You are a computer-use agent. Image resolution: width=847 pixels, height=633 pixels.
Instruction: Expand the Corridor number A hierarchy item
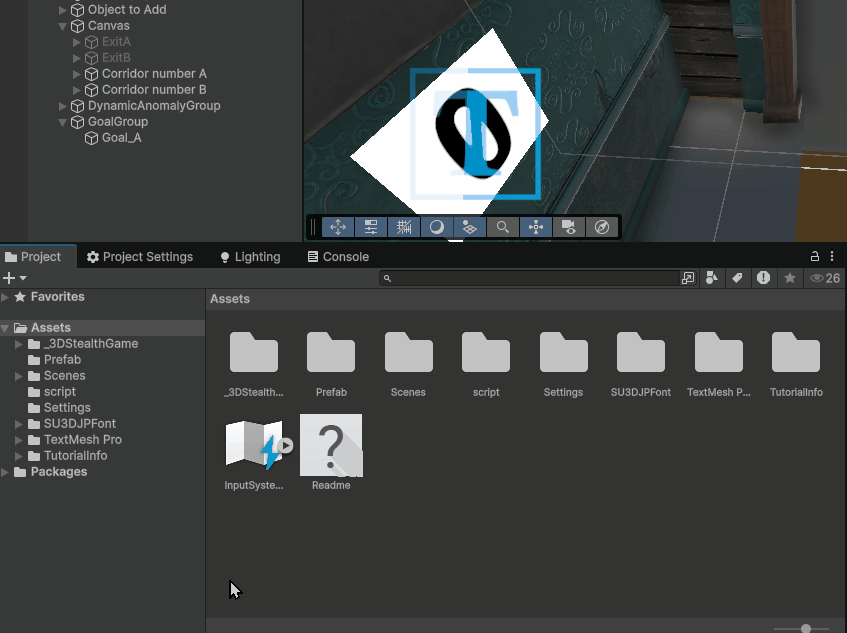click(78, 74)
